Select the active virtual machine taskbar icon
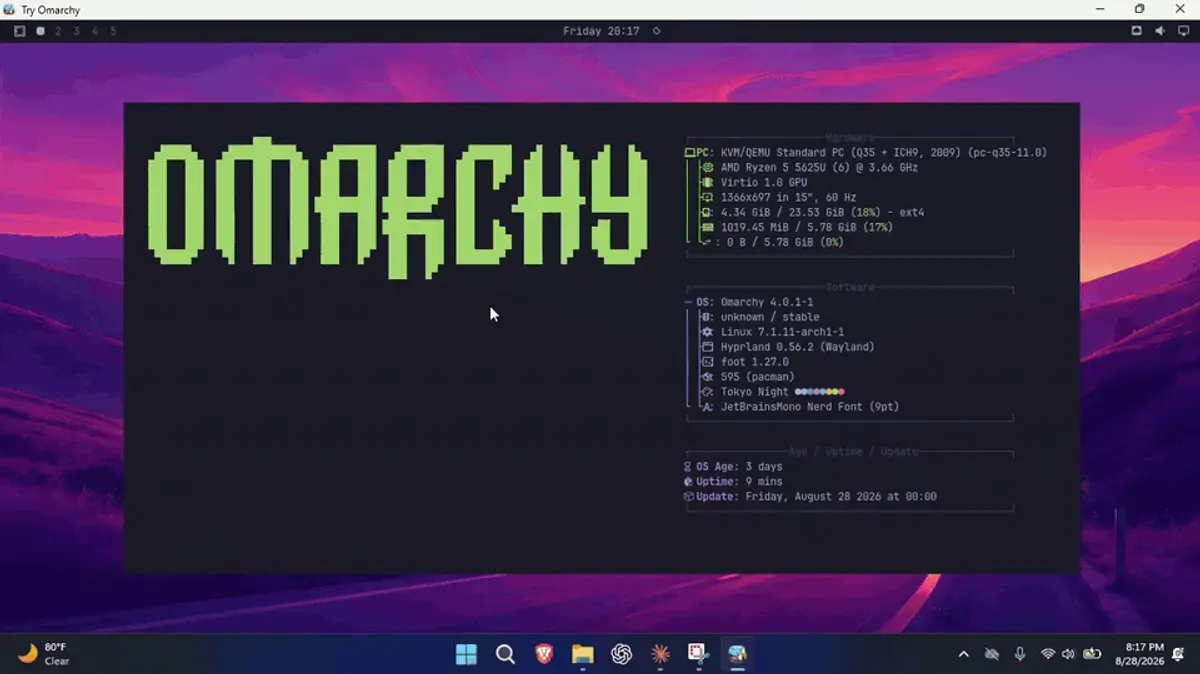1200x674 pixels. tap(737, 654)
